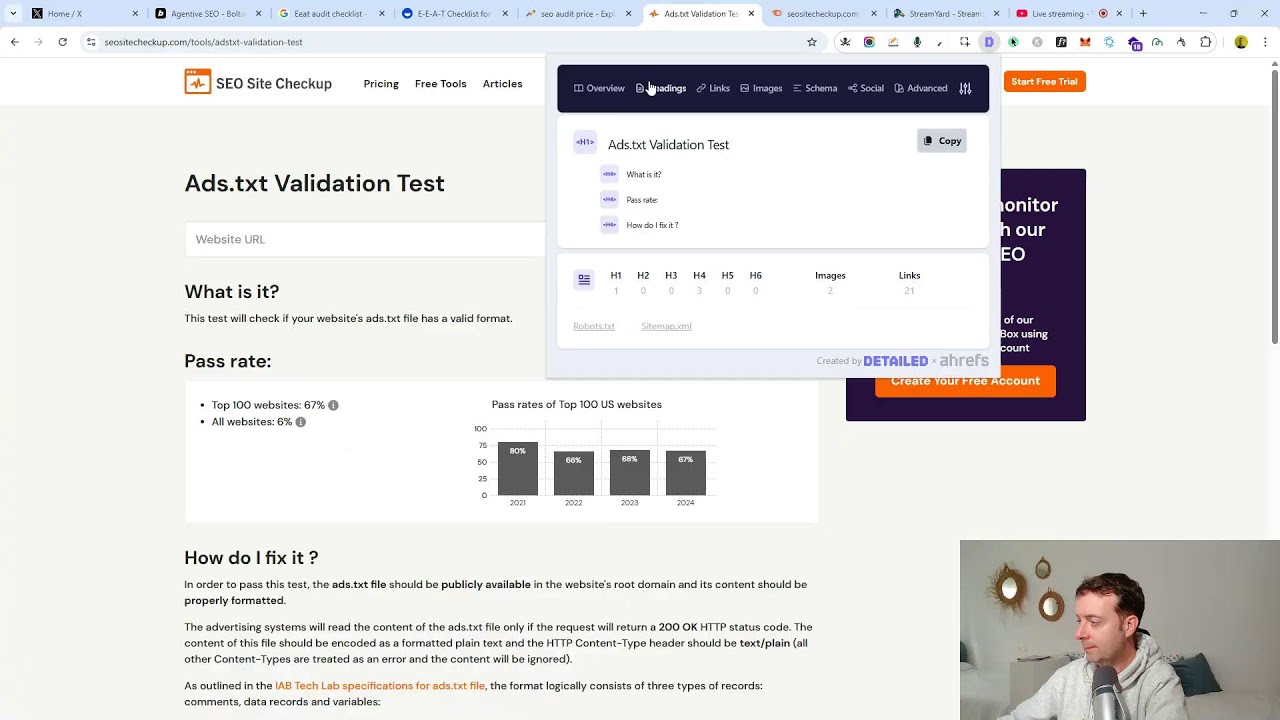Open the Advanced tab in extension
This screenshot has width=1280, height=720.
pos(921,88)
